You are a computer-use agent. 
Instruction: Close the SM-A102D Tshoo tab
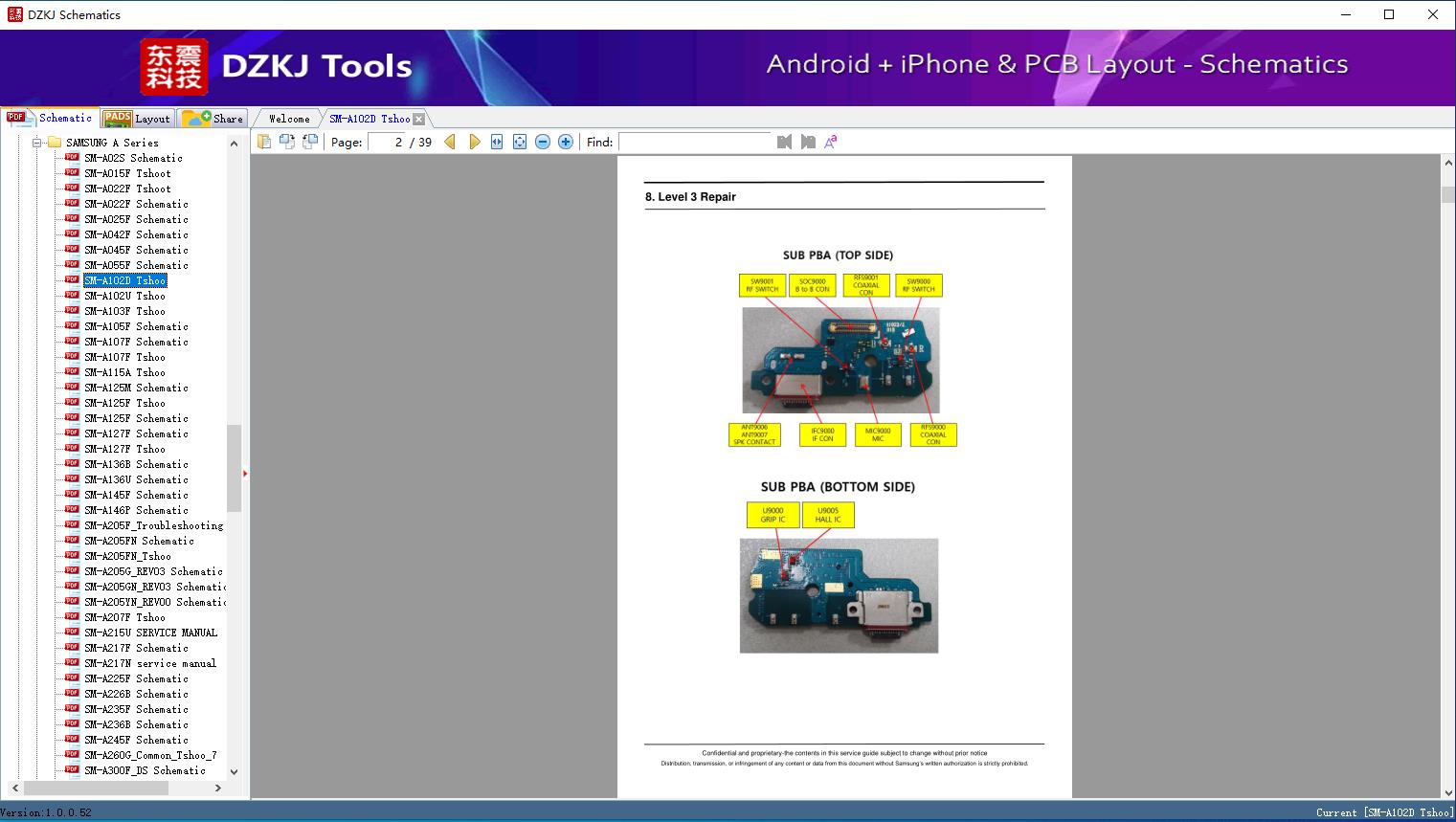tap(419, 120)
